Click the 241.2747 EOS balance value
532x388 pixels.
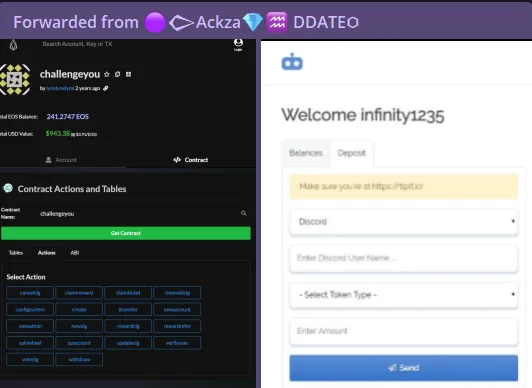[68, 117]
